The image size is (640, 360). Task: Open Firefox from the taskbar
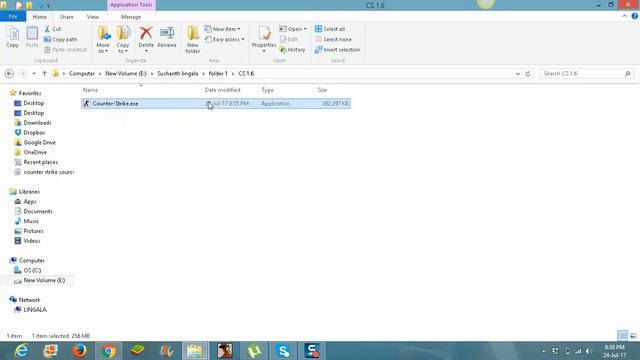coord(80,351)
